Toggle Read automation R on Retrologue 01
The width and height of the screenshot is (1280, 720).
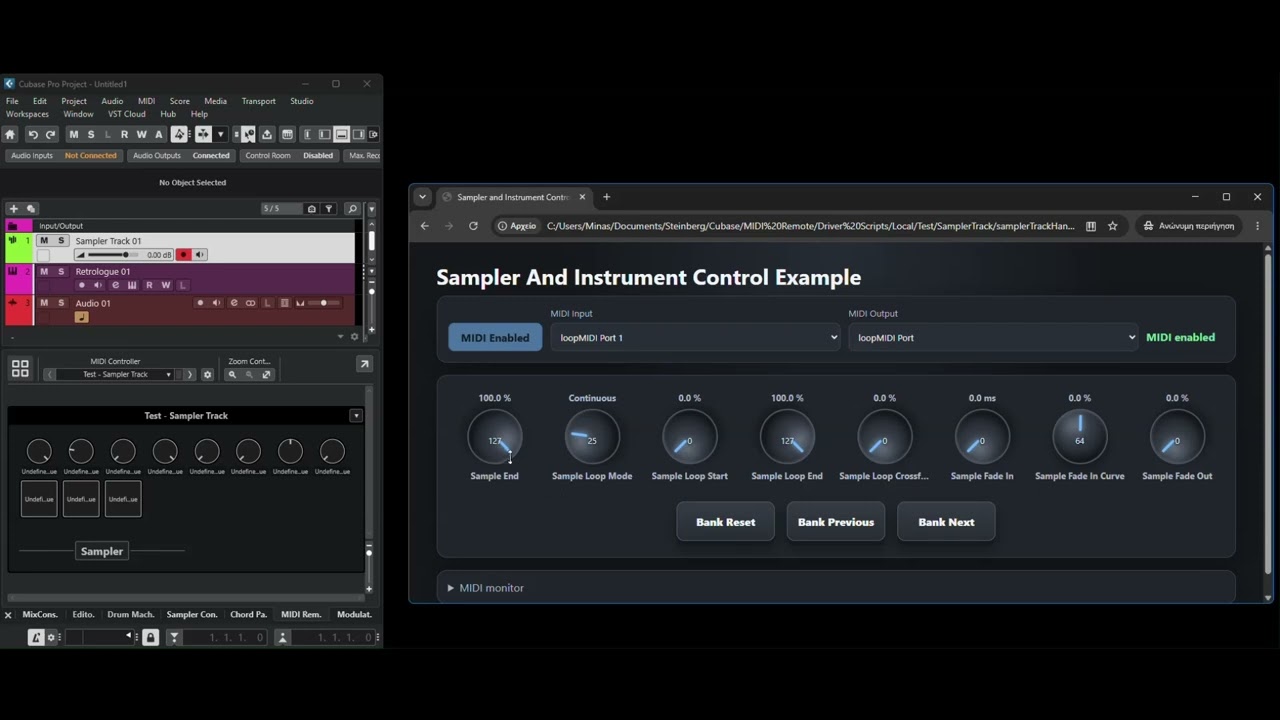coord(149,285)
